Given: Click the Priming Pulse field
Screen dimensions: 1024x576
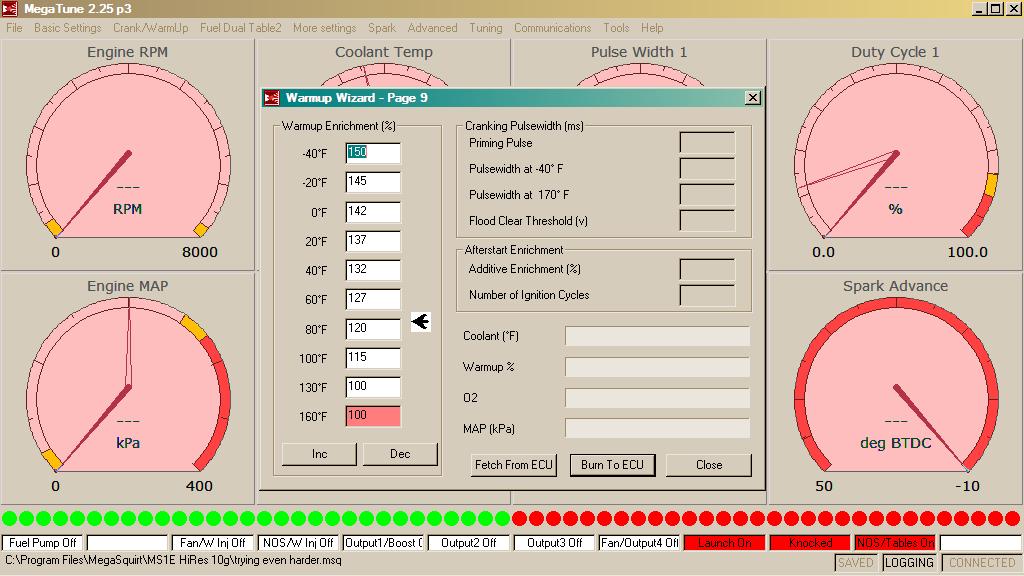Looking at the screenshot, I should point(707,142).
